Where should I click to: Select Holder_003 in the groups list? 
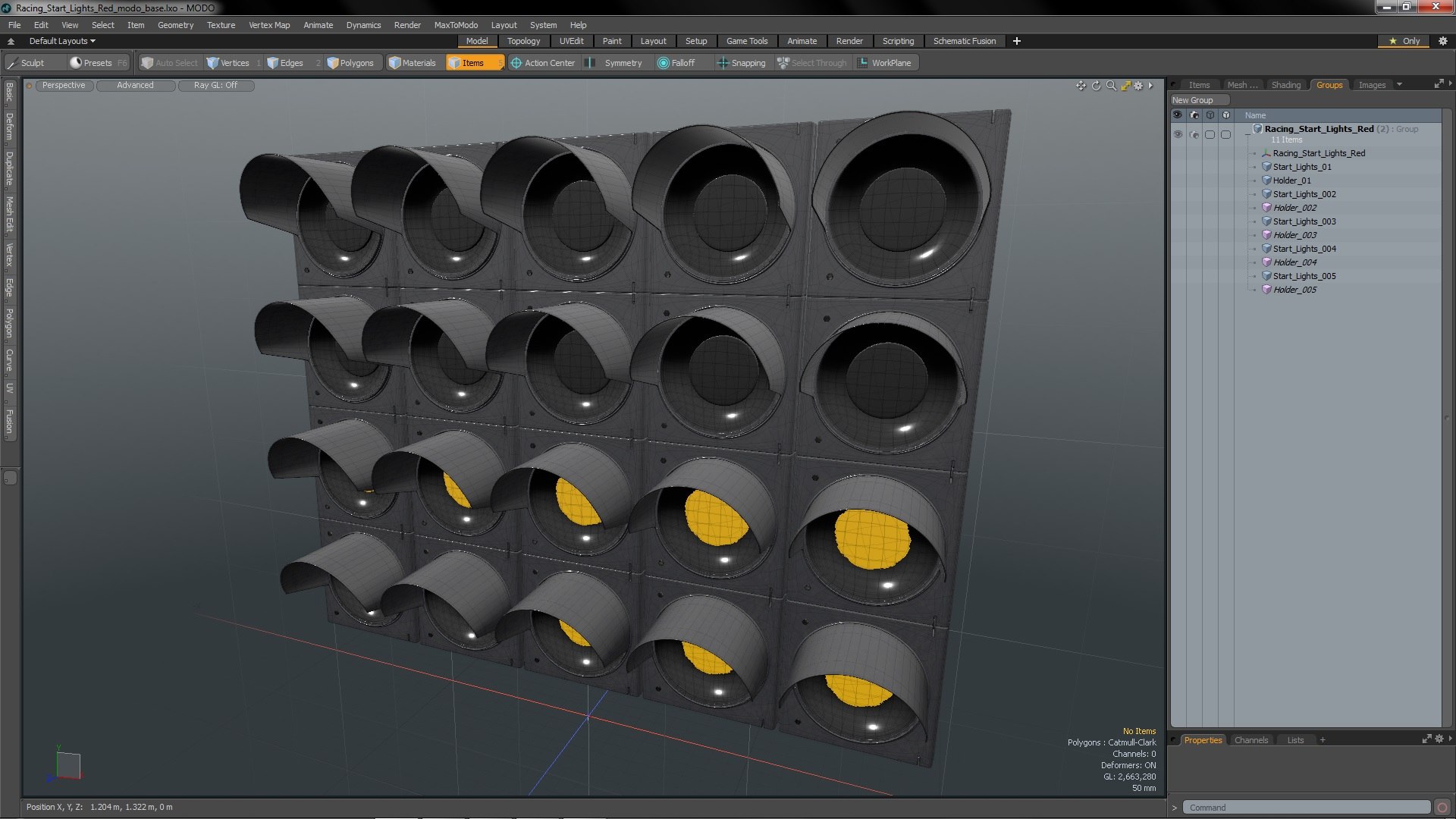pos(1294,235)
